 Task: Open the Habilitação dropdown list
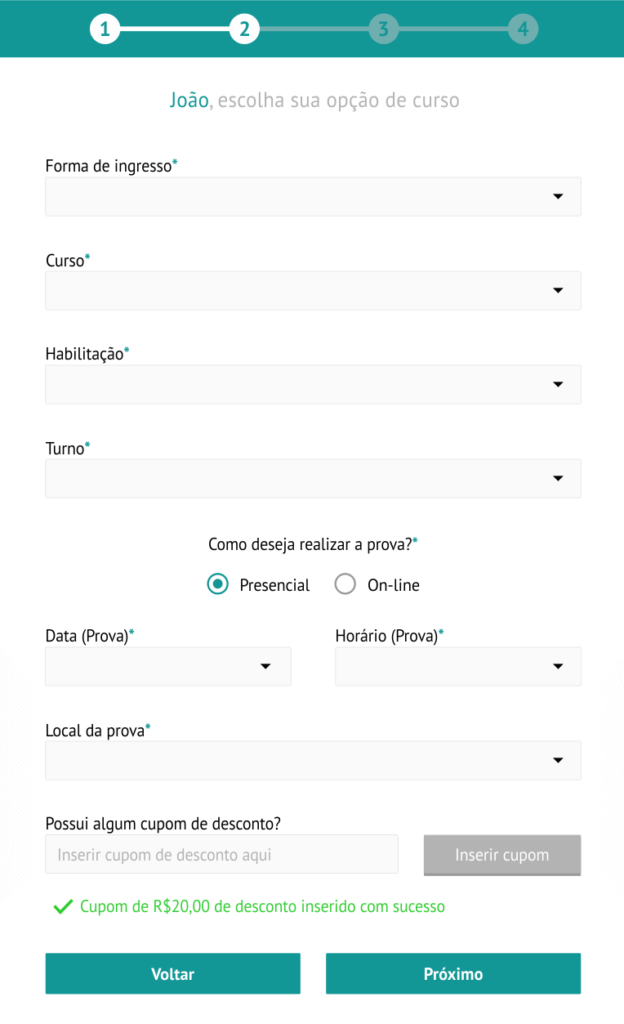[x=312, y=385]
